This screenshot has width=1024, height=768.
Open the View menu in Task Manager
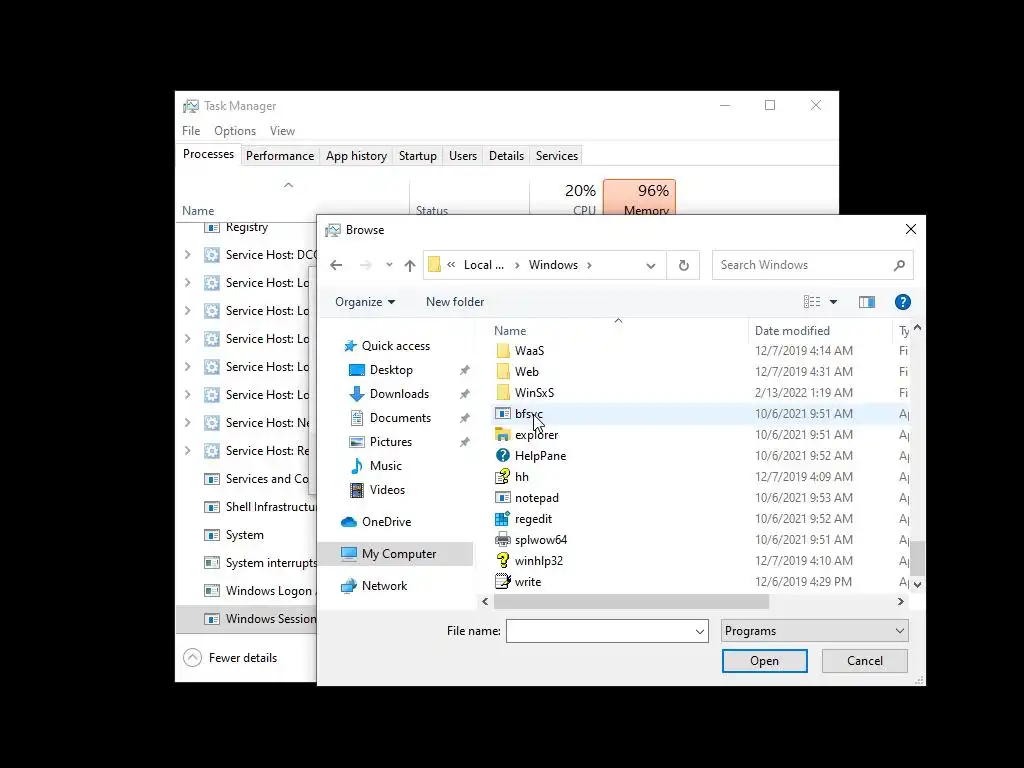(x=282, y=131)
